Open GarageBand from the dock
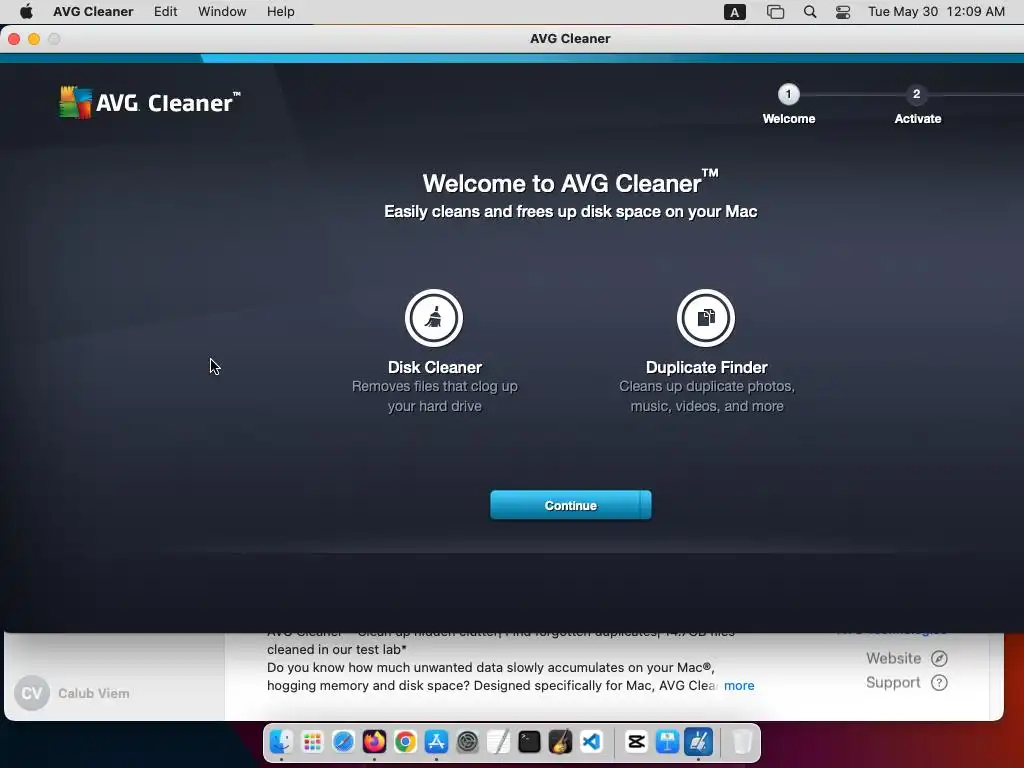Image resolution: width=1024 pixels, height=768 pixels. (560, 742)
